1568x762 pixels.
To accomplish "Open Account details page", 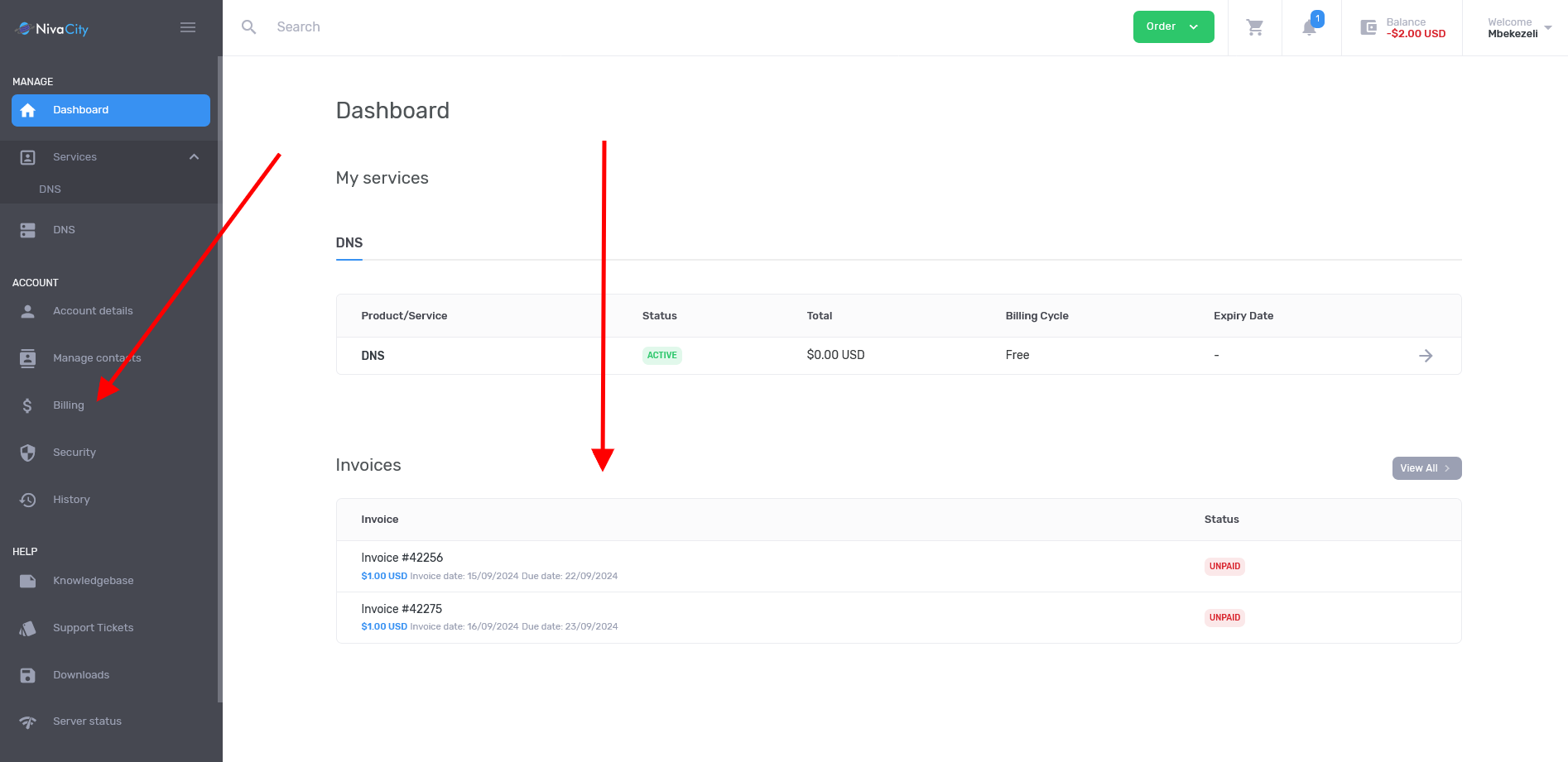I will pyautogui.click(x=93, y=311).
